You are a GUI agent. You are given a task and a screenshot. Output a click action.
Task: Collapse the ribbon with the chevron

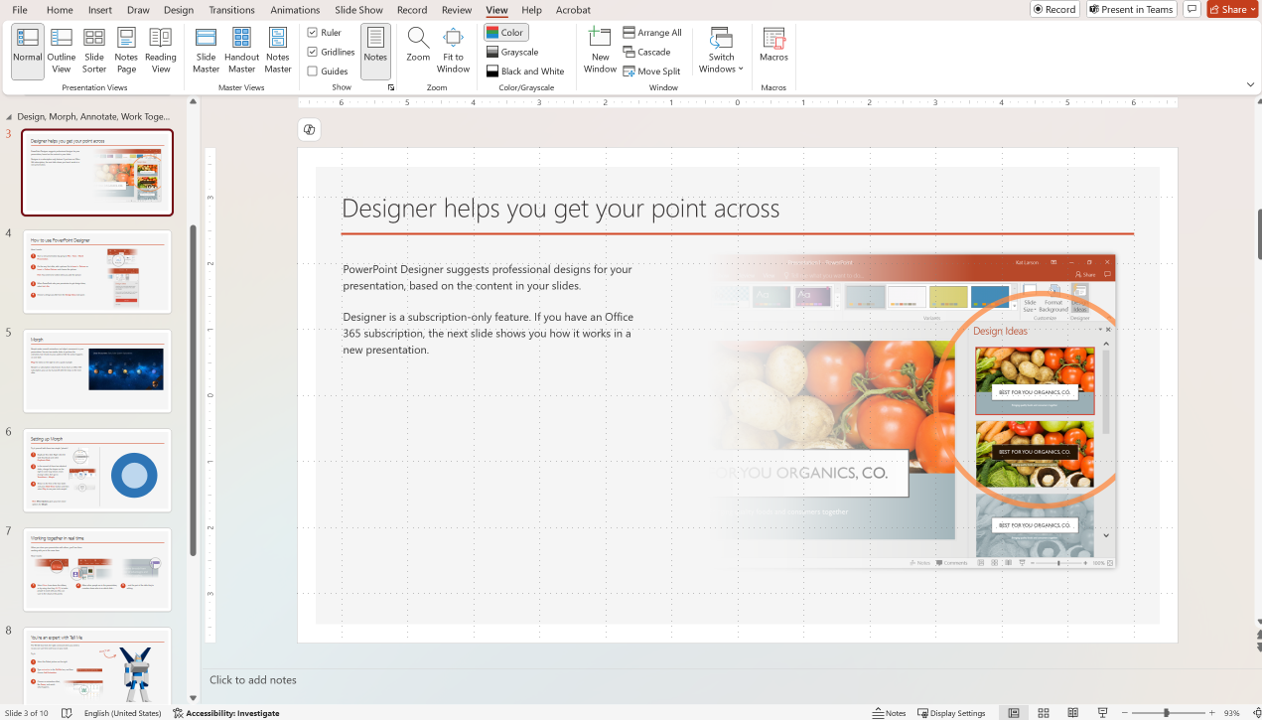(x=1250, y=85)
